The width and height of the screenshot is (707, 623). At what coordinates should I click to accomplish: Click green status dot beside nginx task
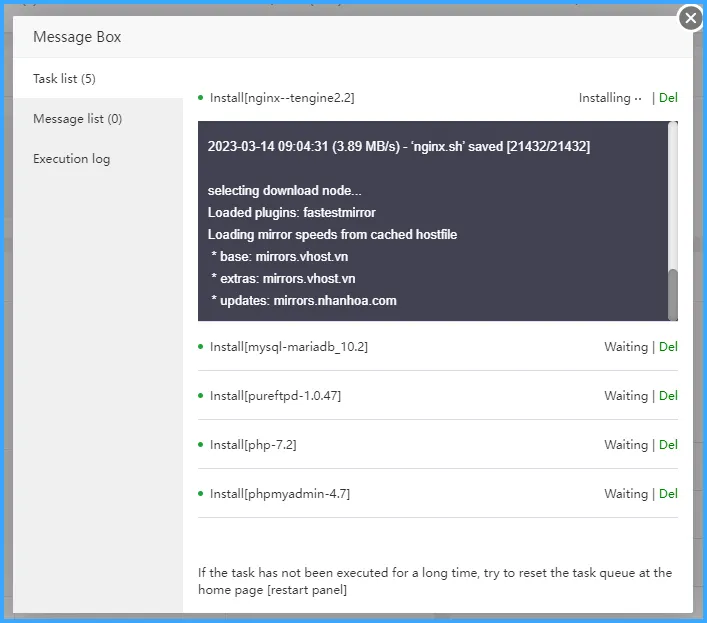(x=201, y=97)
